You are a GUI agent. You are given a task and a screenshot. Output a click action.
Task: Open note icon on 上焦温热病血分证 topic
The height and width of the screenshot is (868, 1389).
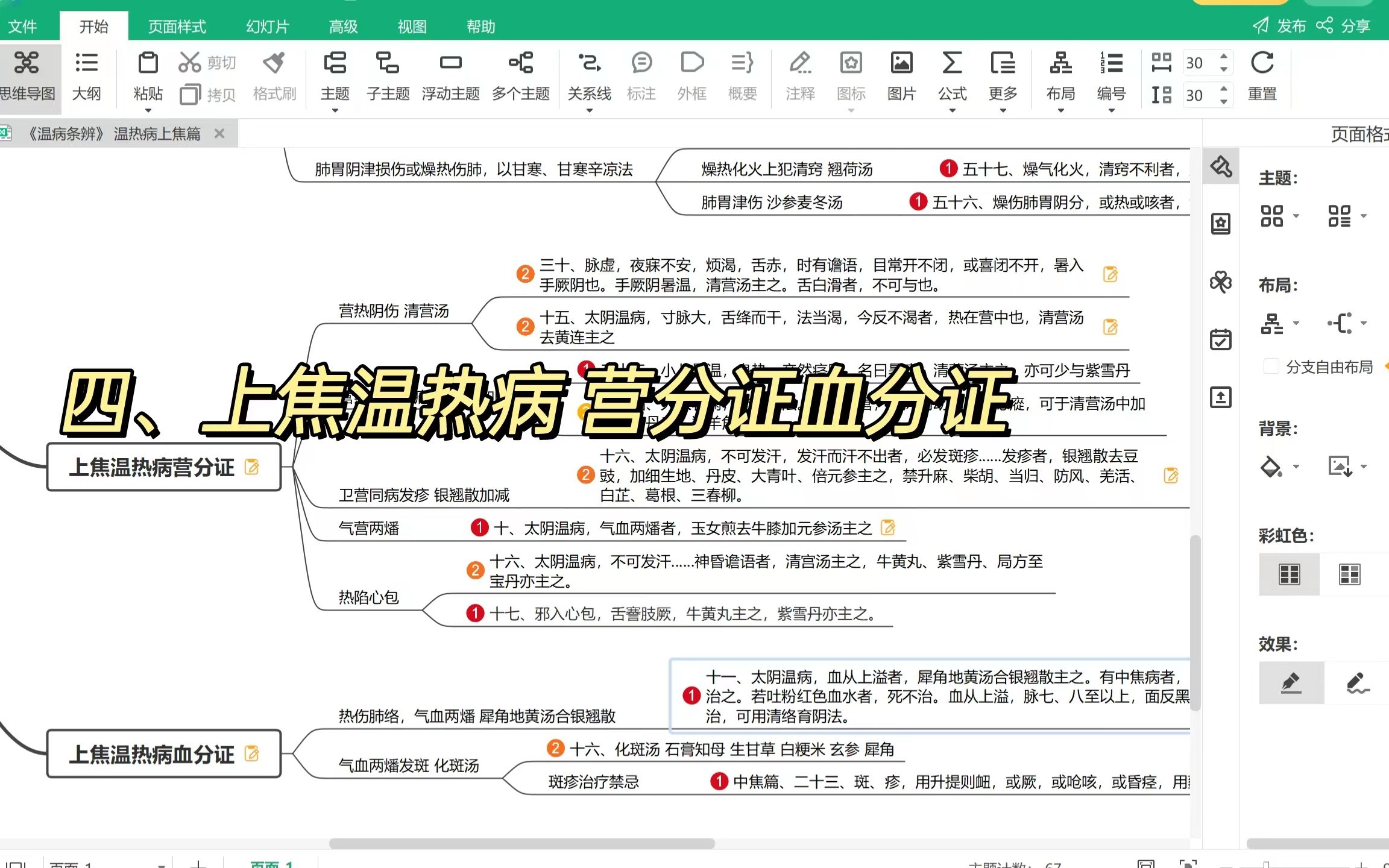[252, 753]
